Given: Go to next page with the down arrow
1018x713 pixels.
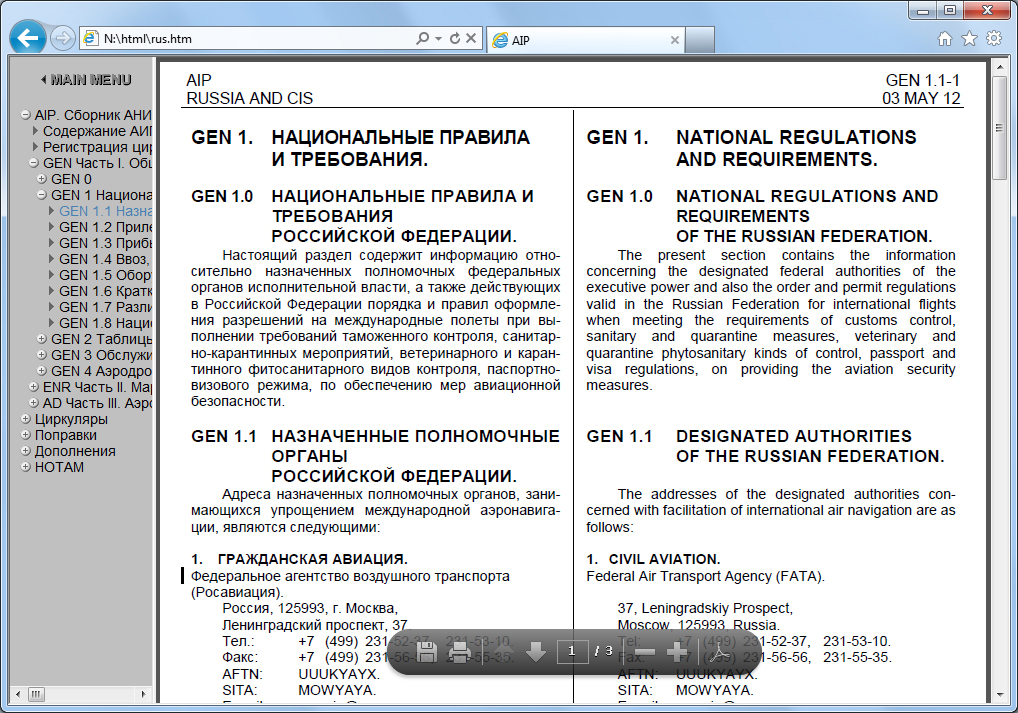Looking at the screenshot, I should coord(536,651).
